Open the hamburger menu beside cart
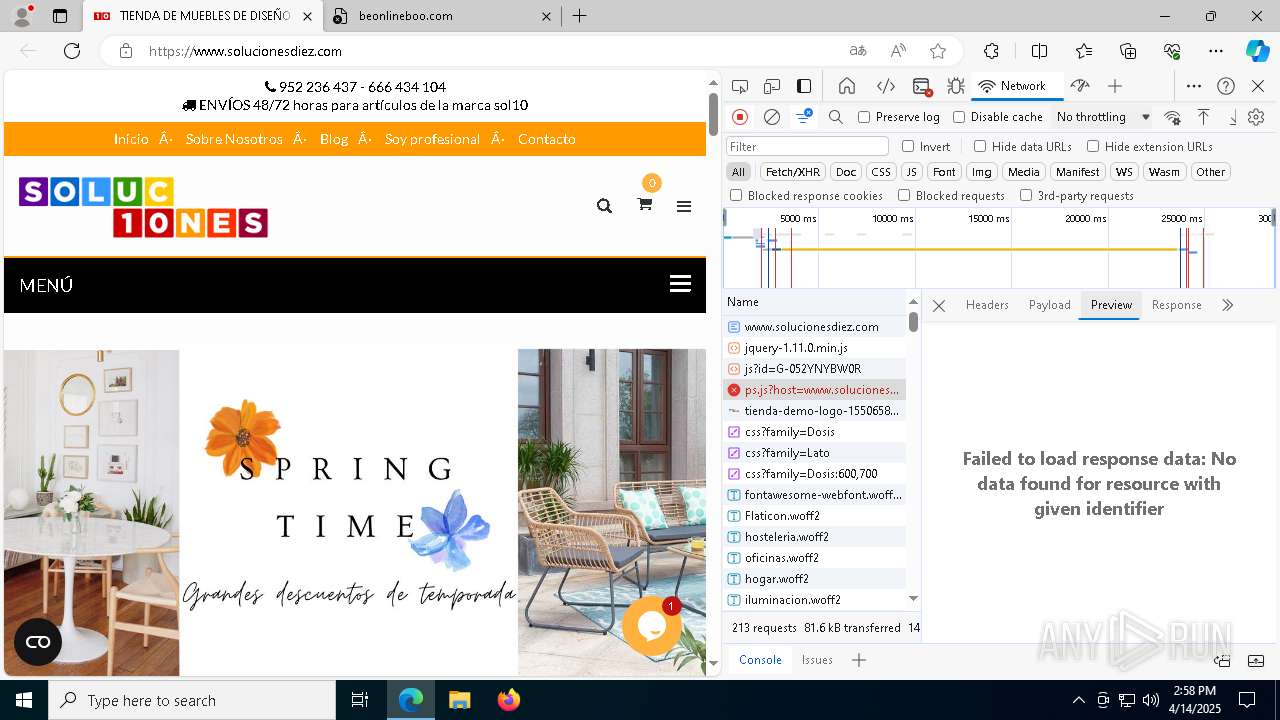Viewport: 1280px width, 720px height. tap(684, 206)
